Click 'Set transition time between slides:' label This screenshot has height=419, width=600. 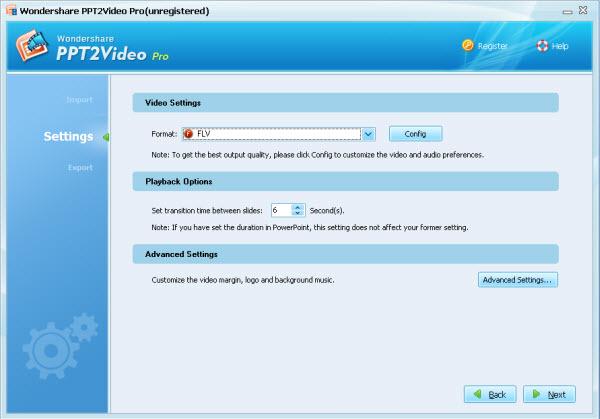[207, 211]
